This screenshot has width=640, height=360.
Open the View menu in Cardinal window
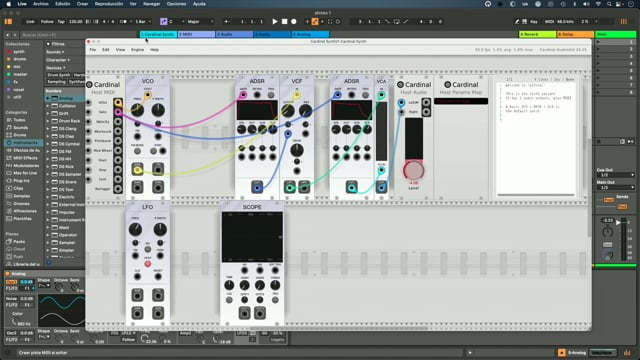(x=120, y=49)
